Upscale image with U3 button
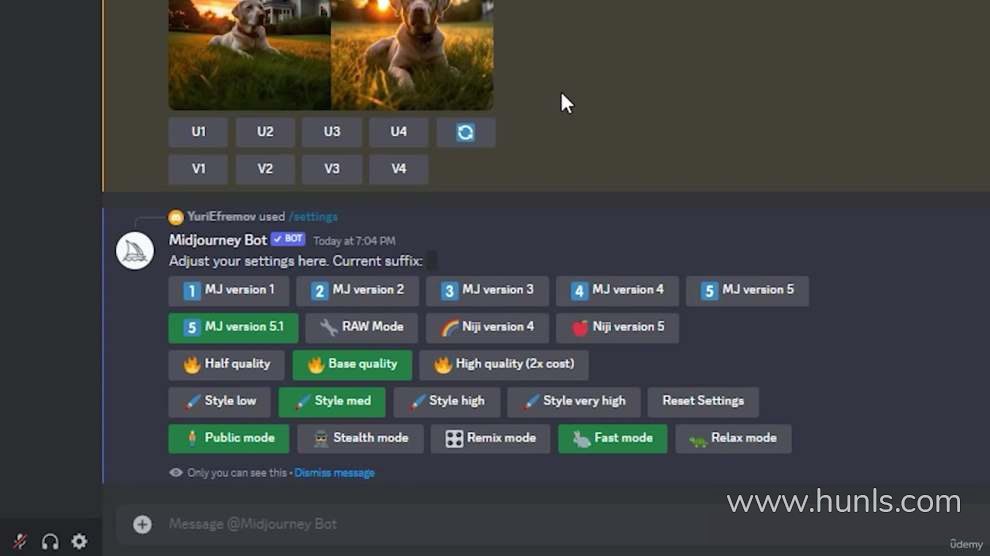 [331, 133]
